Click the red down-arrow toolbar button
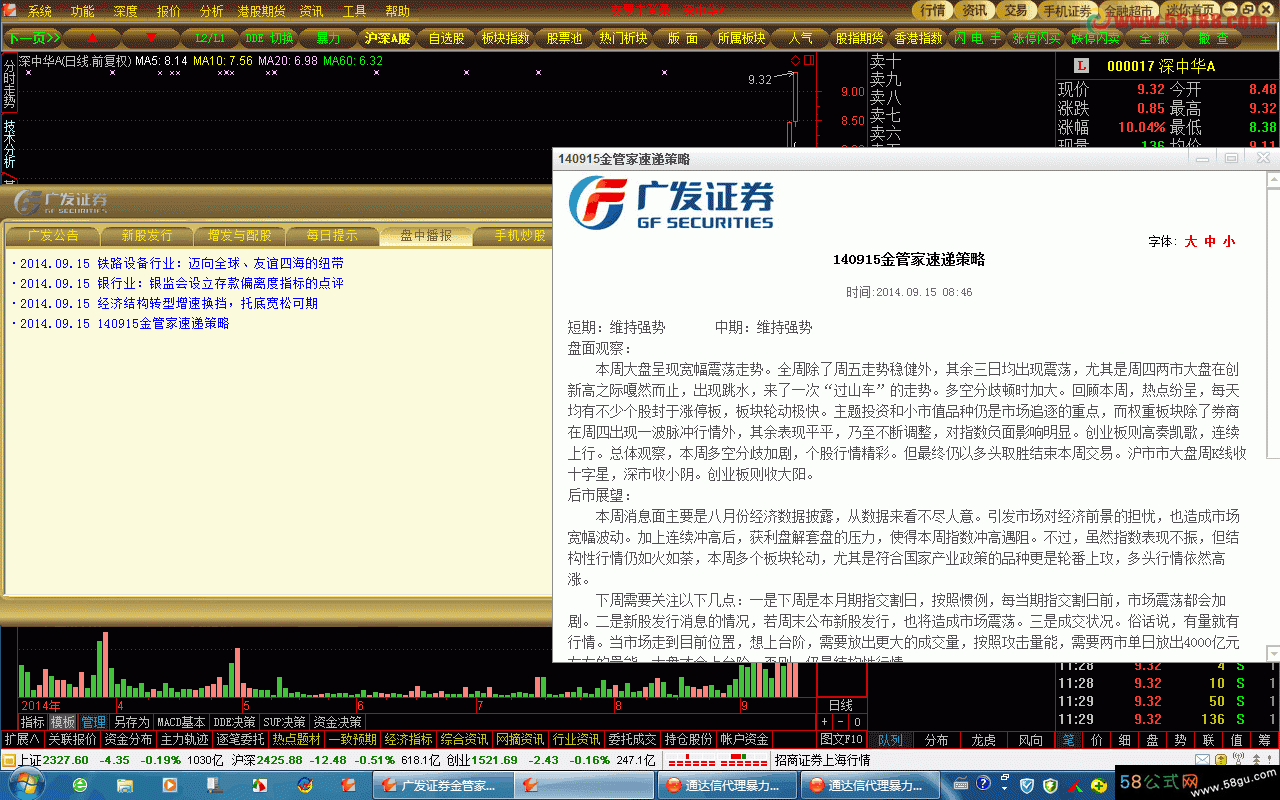This screenshot has width=1280, height=800. [152, 38]
